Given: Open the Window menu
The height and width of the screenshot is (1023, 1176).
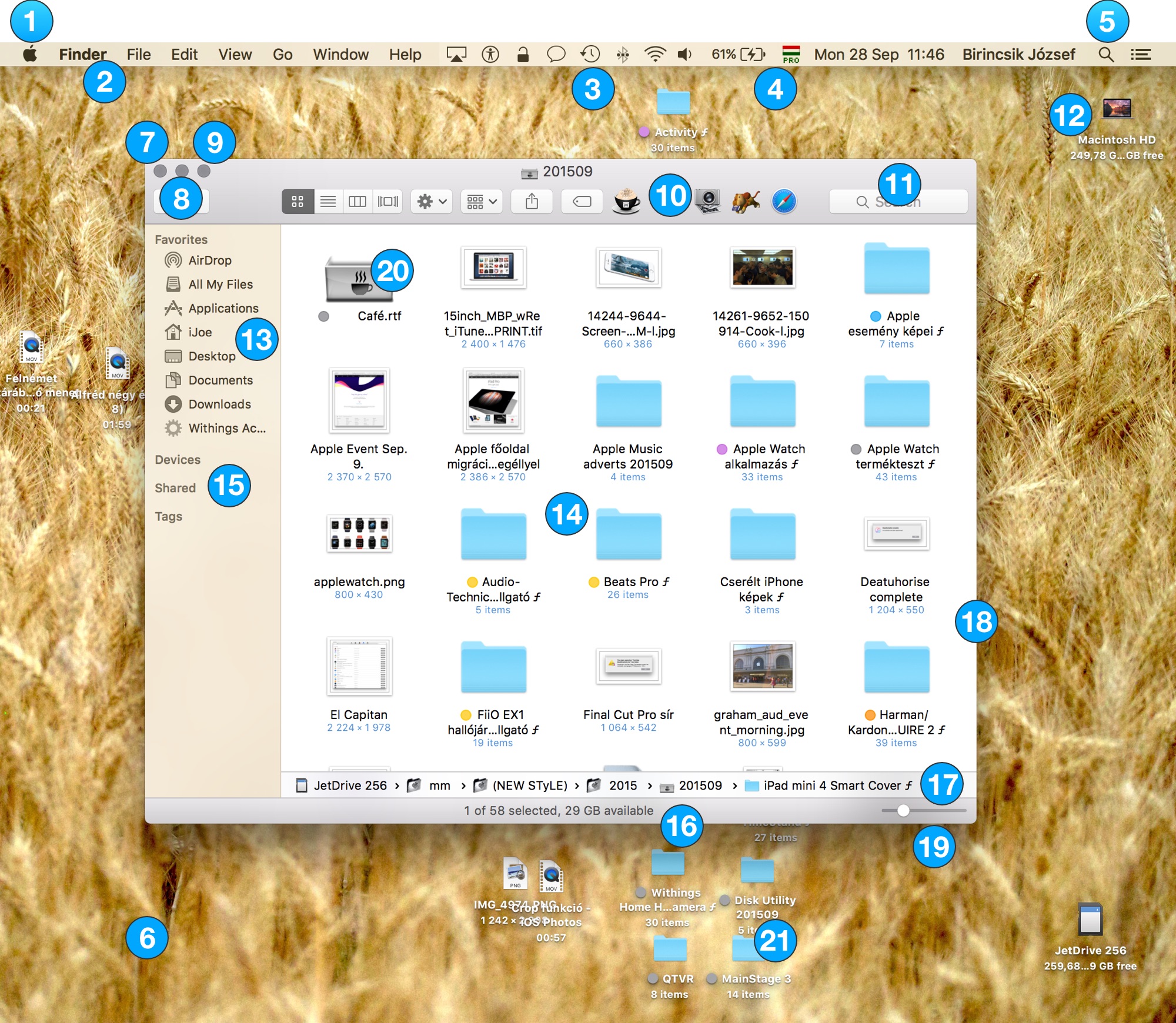Looking at the screenshot, I should 340,55.
